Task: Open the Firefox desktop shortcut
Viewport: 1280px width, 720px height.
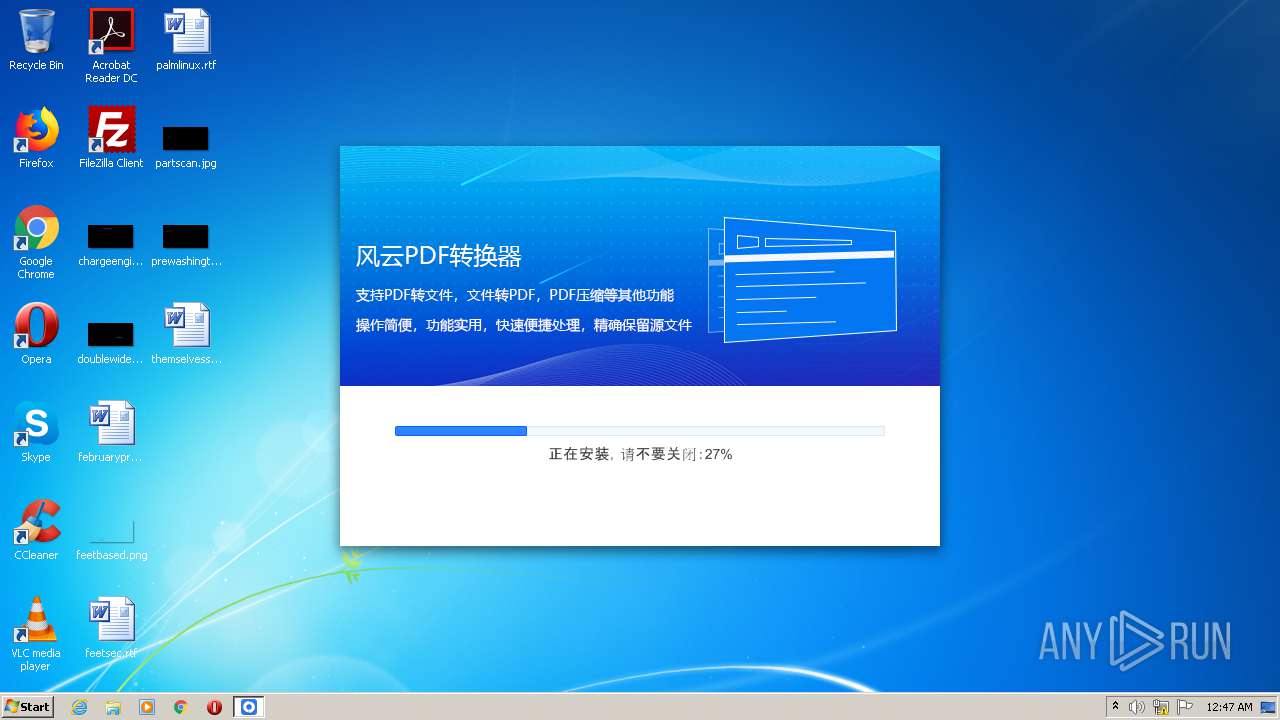Action: [36, 138]
